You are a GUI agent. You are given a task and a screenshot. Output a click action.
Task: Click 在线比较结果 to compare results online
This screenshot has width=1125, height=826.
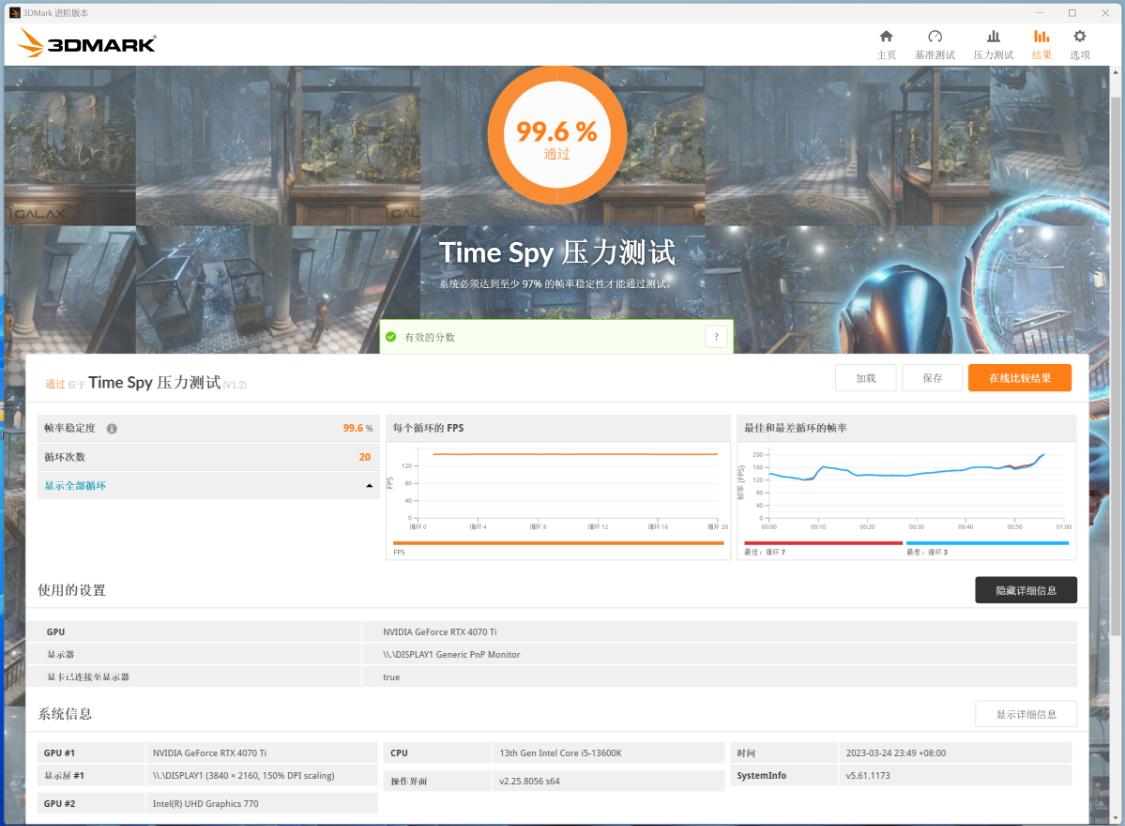tap(1019, 378)
